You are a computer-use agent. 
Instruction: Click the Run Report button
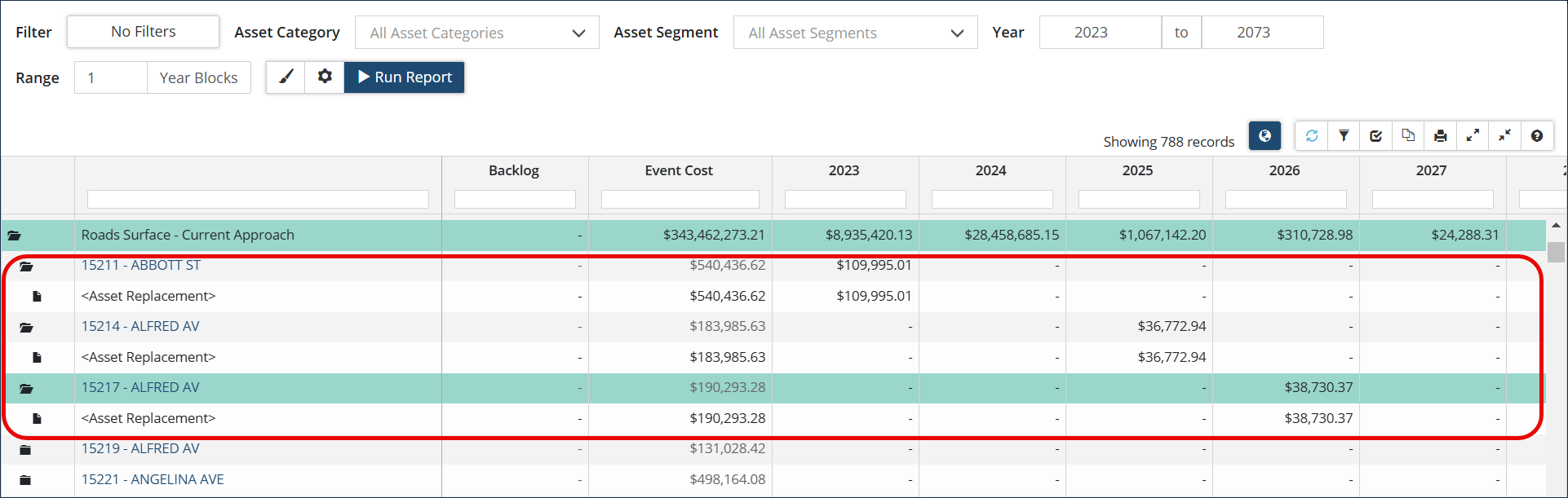coord(405,77)
